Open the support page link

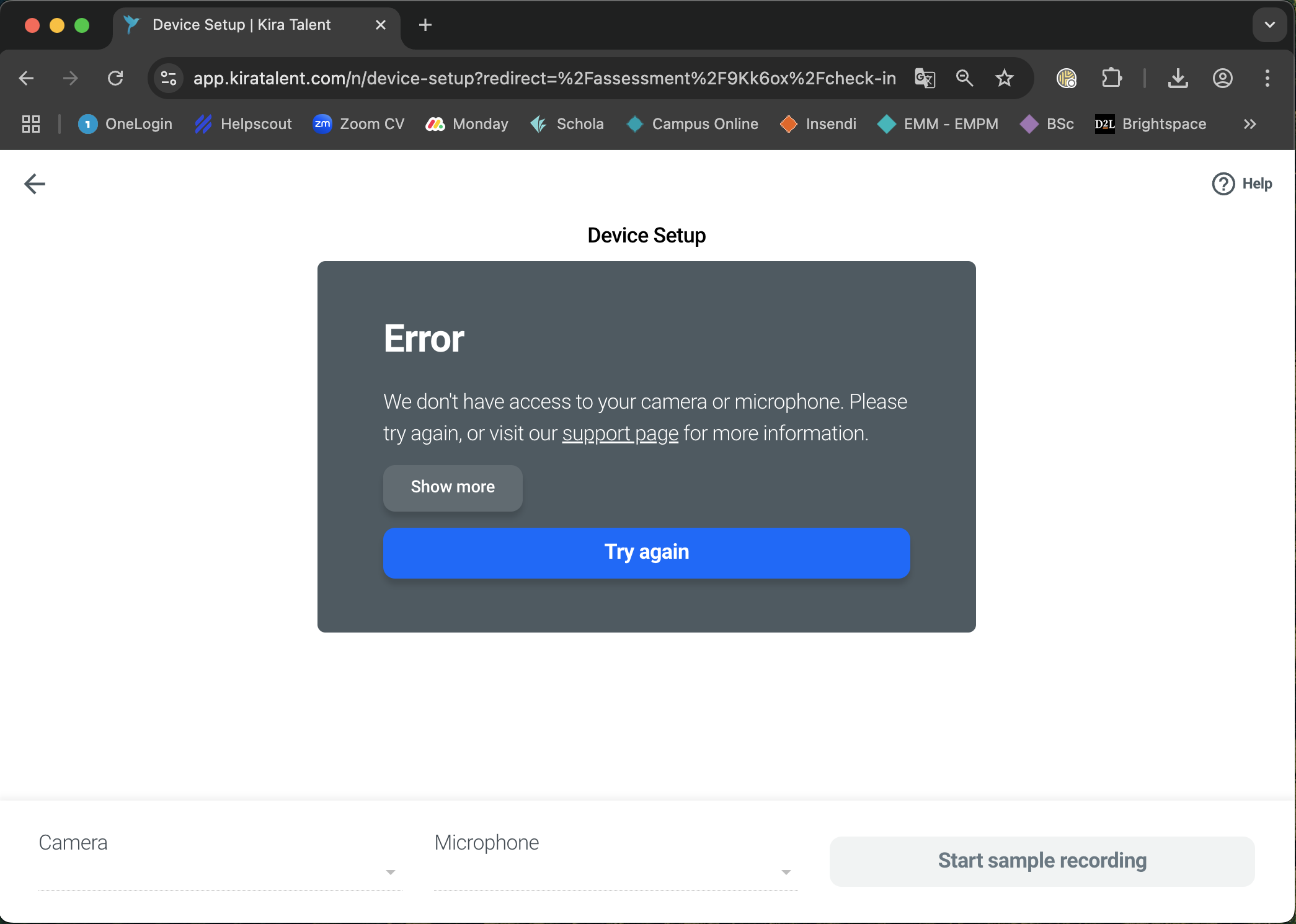(x=620, y=433)
